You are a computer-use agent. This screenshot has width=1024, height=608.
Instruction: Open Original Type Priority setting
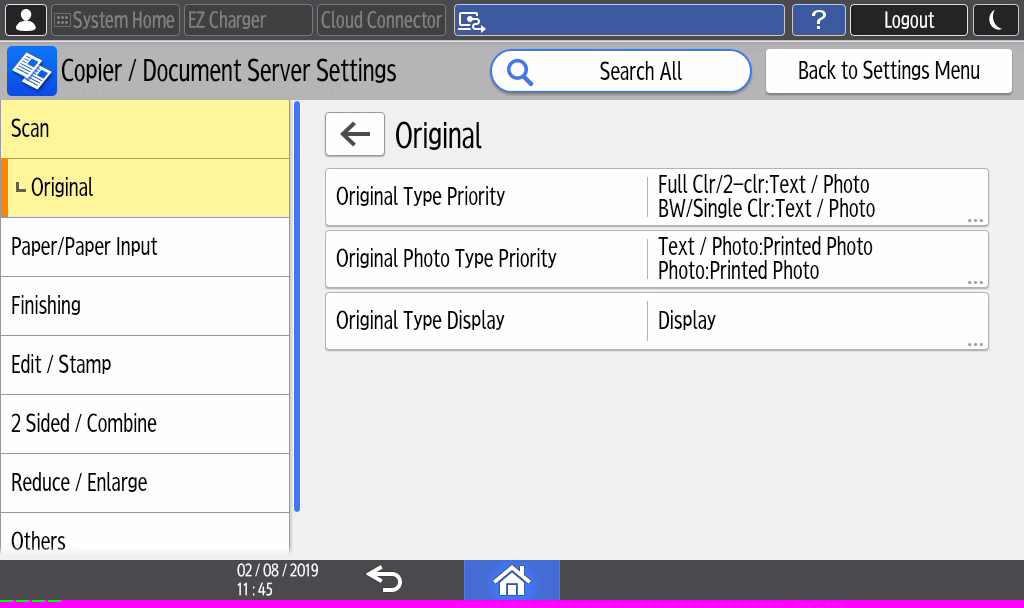656,197
